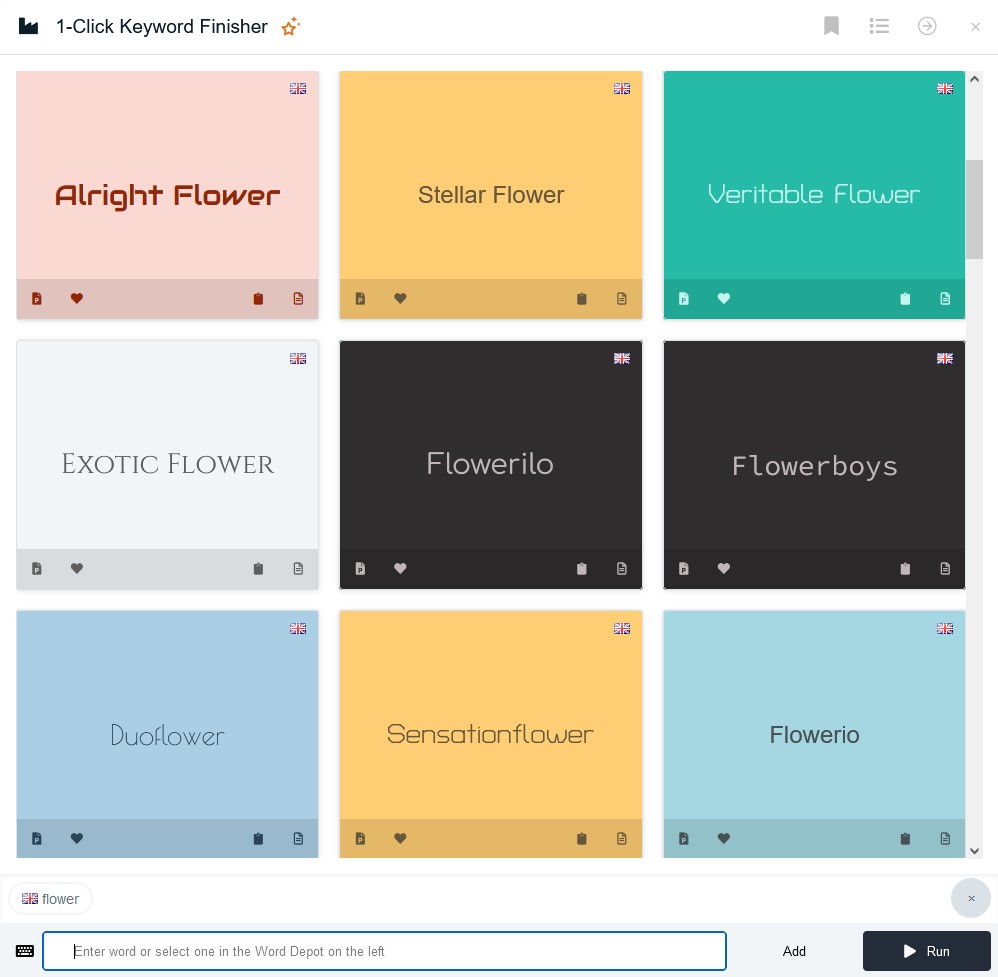Click the sparkle icon beside the app title
The height and width of the screenshot is (977, 998).
(x=290, y=27)
